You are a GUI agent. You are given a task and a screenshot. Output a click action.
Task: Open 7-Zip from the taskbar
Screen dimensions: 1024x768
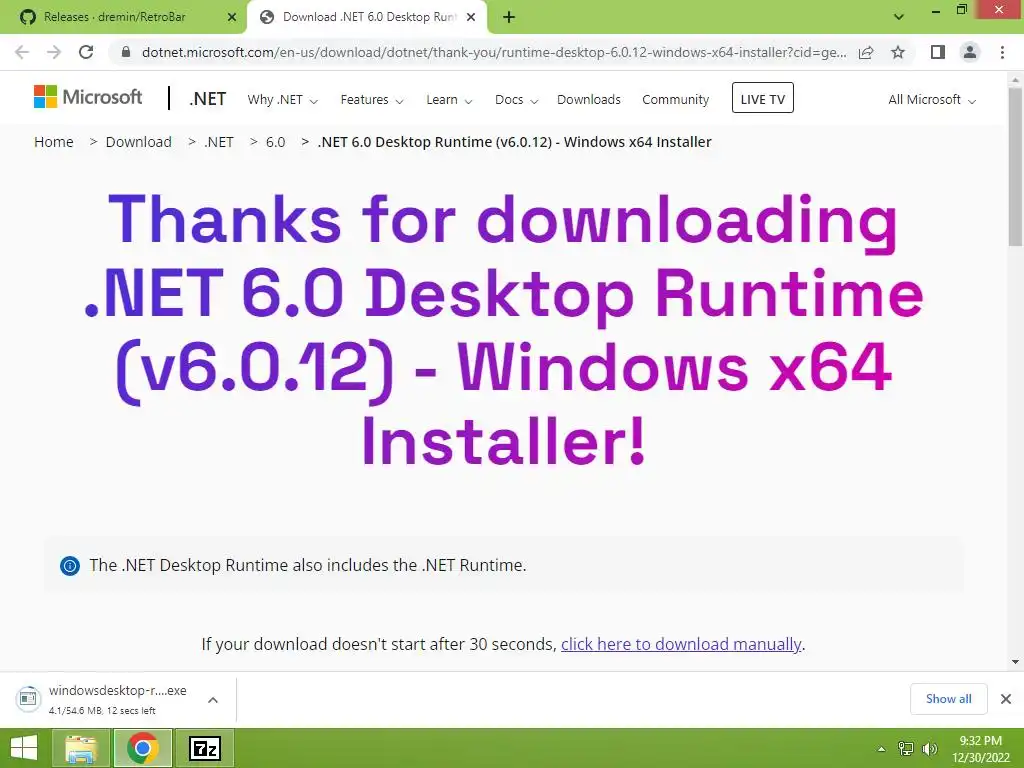(205, 748)
